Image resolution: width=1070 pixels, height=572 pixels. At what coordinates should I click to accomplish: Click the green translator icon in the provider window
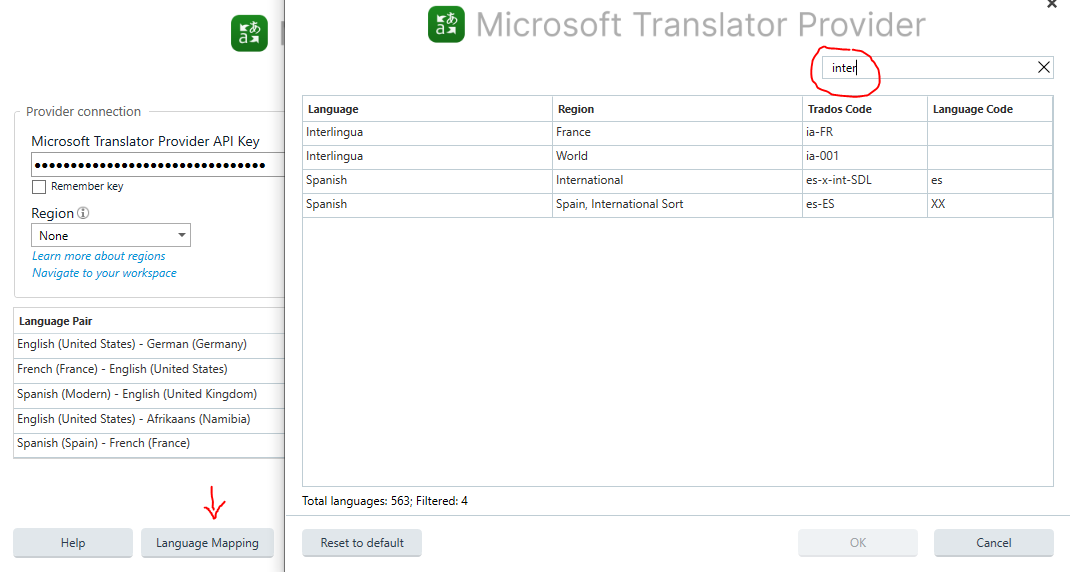click(249, 33)
